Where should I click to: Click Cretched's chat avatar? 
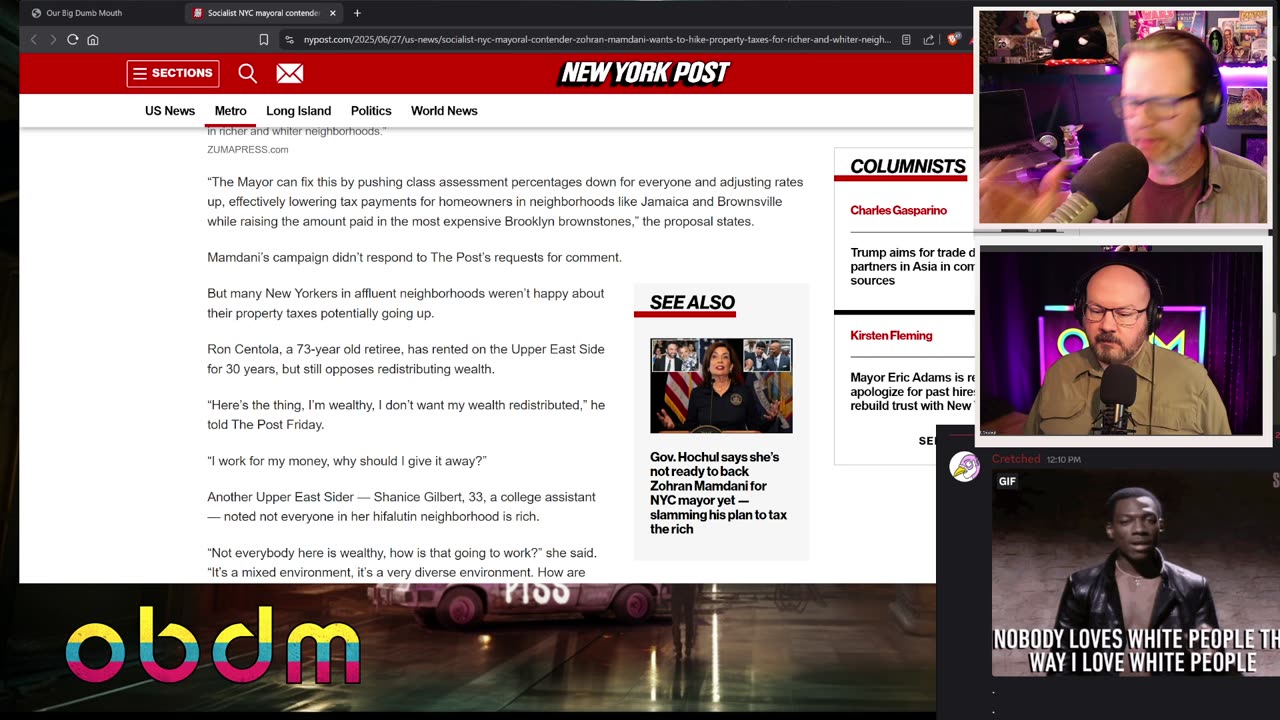pos(965,467)
